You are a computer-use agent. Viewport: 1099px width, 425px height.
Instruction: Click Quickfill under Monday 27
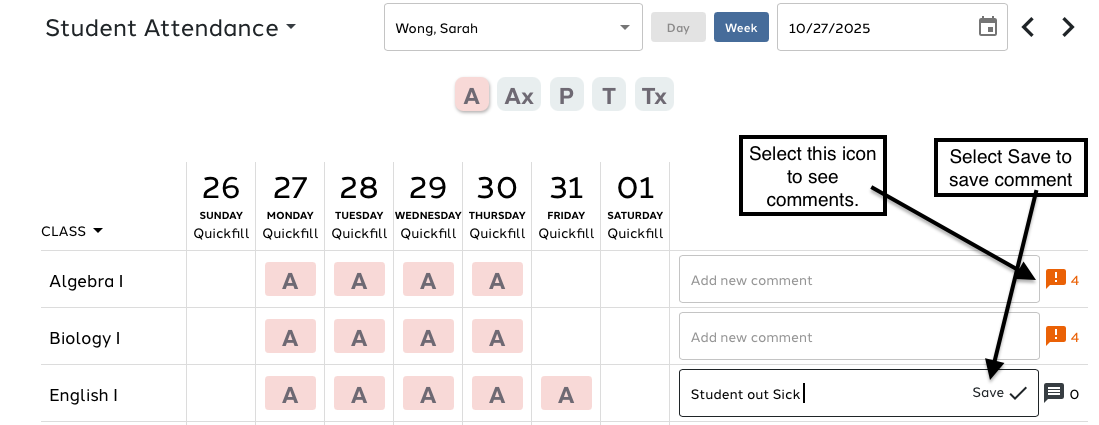[x=290, y=233]
